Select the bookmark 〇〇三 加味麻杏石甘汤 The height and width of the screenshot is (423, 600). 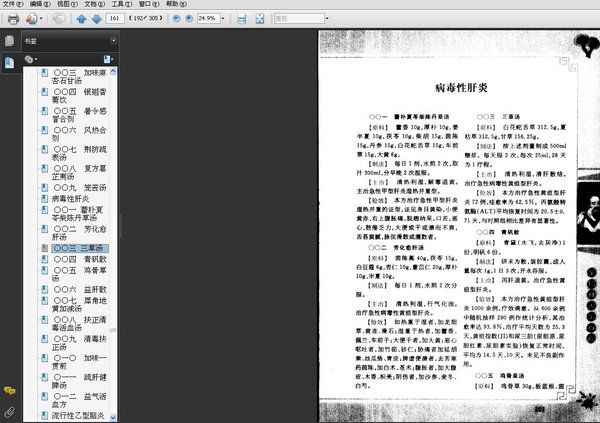tap(79, 77)
